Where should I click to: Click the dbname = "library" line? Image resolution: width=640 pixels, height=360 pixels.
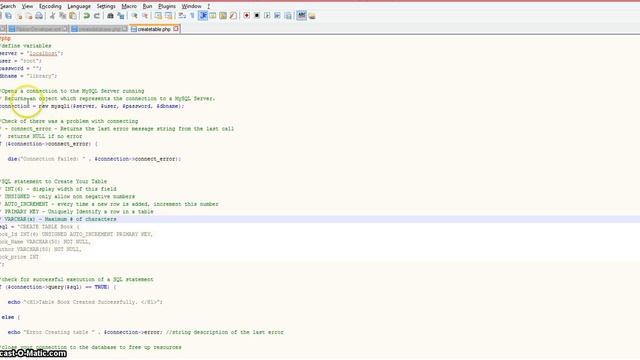click(28, 76)
